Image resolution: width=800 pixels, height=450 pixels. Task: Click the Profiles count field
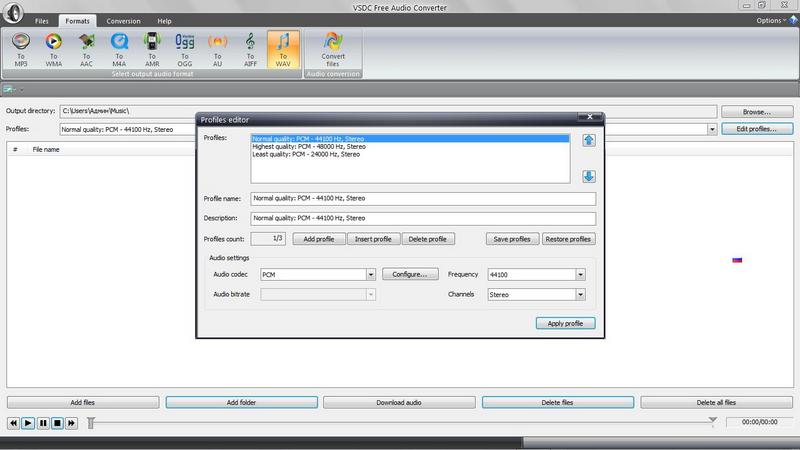click(268, 239)
